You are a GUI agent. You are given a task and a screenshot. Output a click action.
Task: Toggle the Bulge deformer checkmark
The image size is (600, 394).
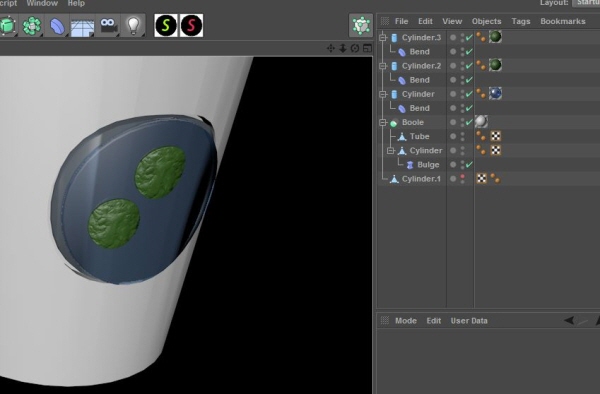(x=469, y=165)
